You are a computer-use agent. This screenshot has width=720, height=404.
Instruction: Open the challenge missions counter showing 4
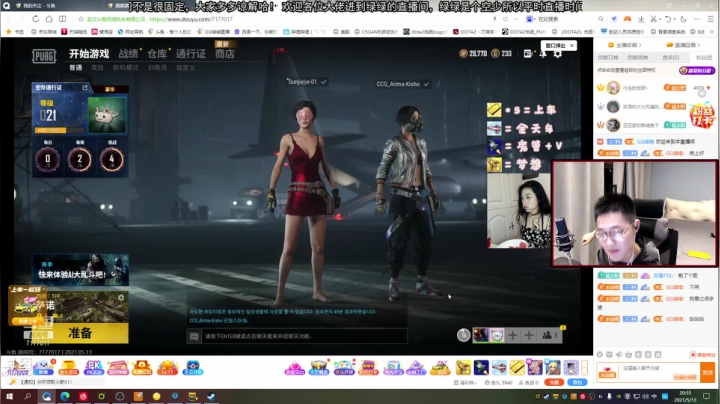coord(112,159)
